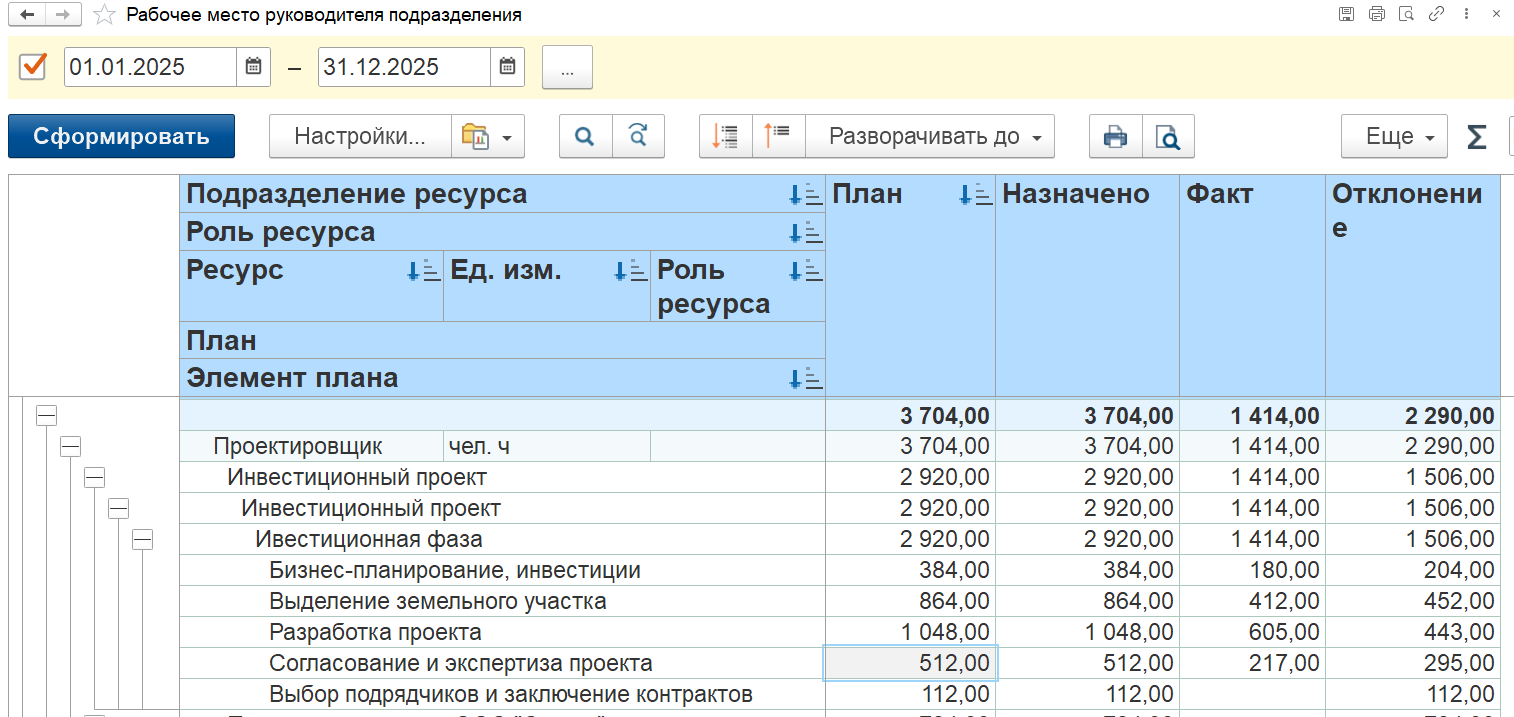Screen dimensions: 1514x717
Task: Click the sigma sum icon
Action: point(1476,136)
